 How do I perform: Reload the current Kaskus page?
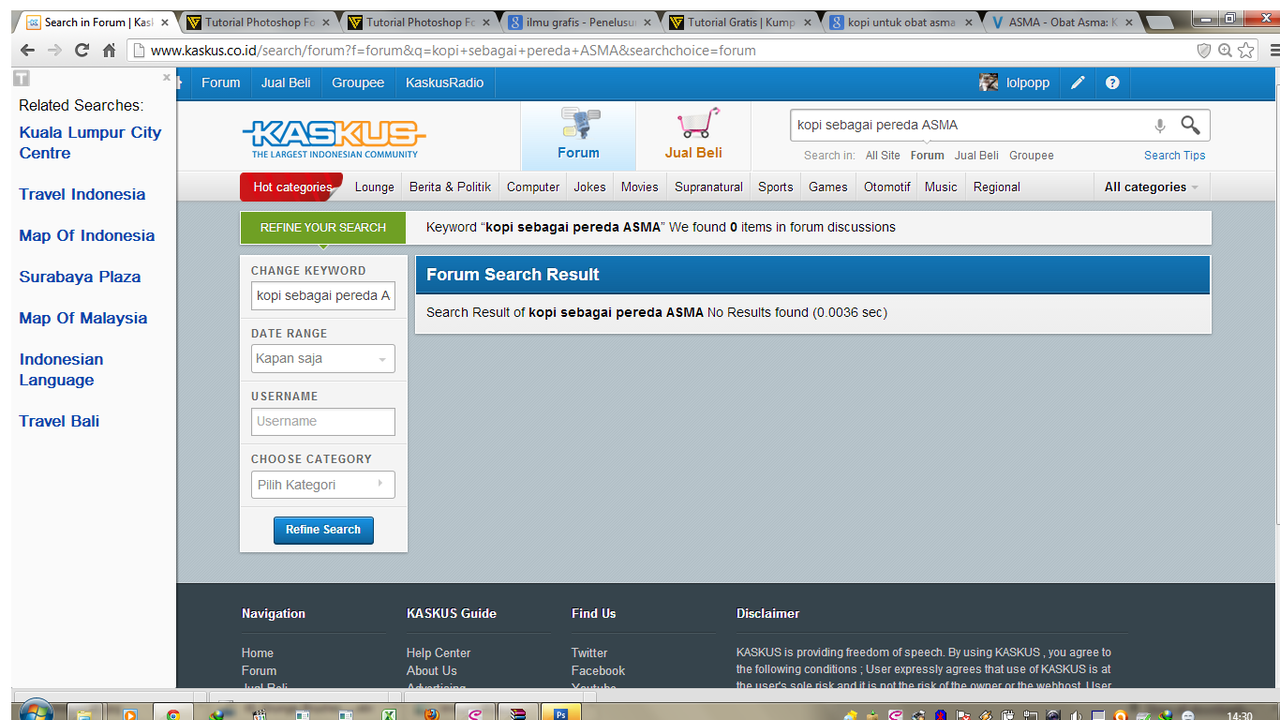[82, 50]
